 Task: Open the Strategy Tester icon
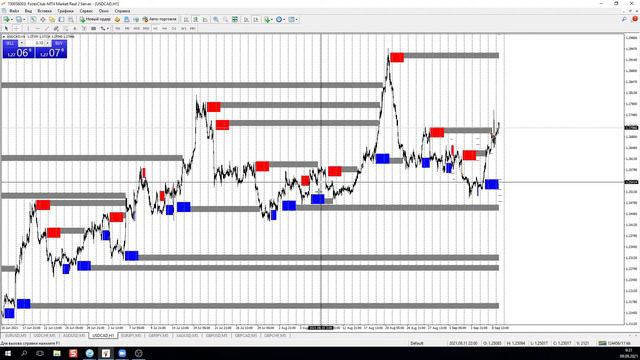71,19
